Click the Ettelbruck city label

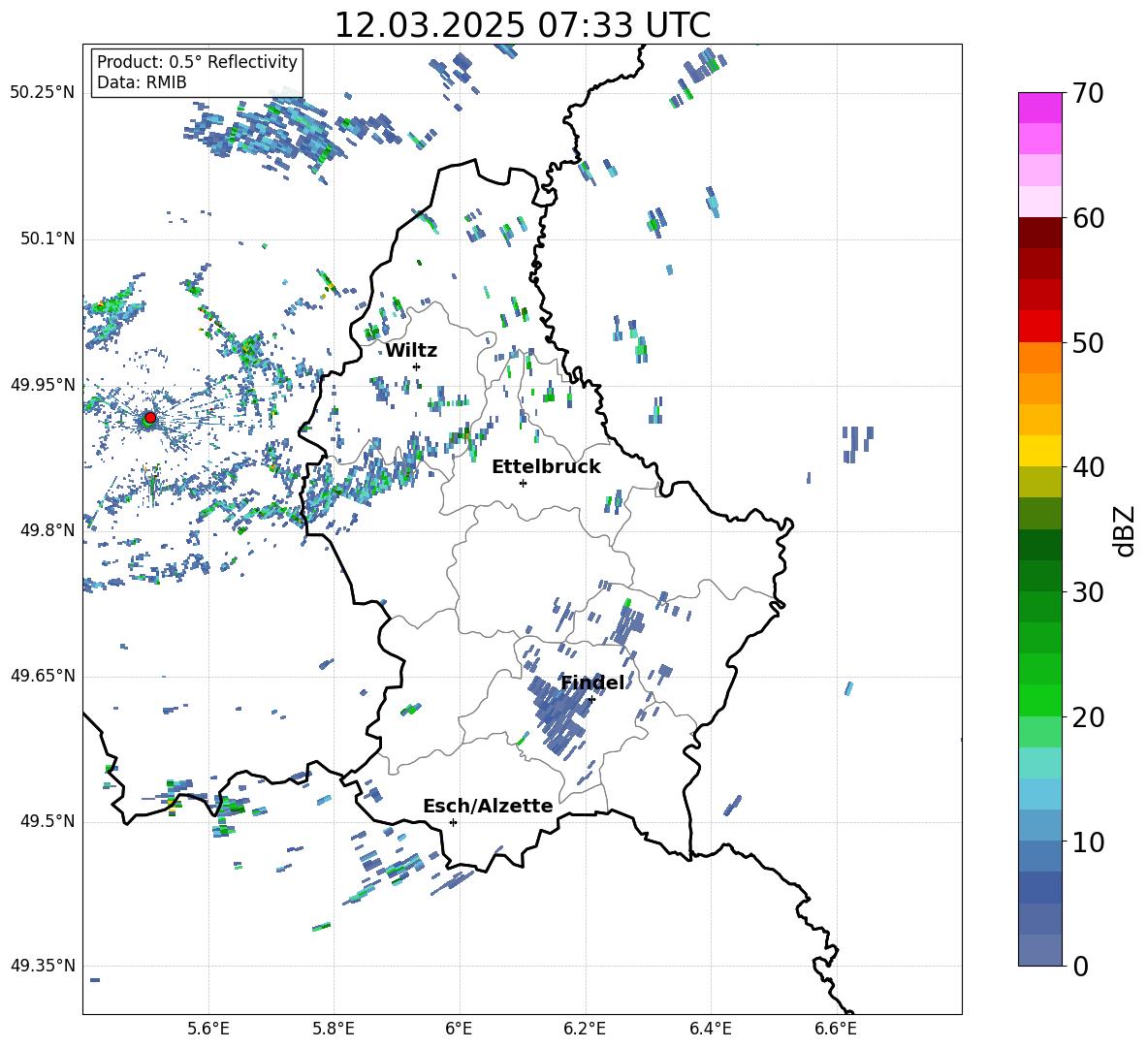(546, 467)
